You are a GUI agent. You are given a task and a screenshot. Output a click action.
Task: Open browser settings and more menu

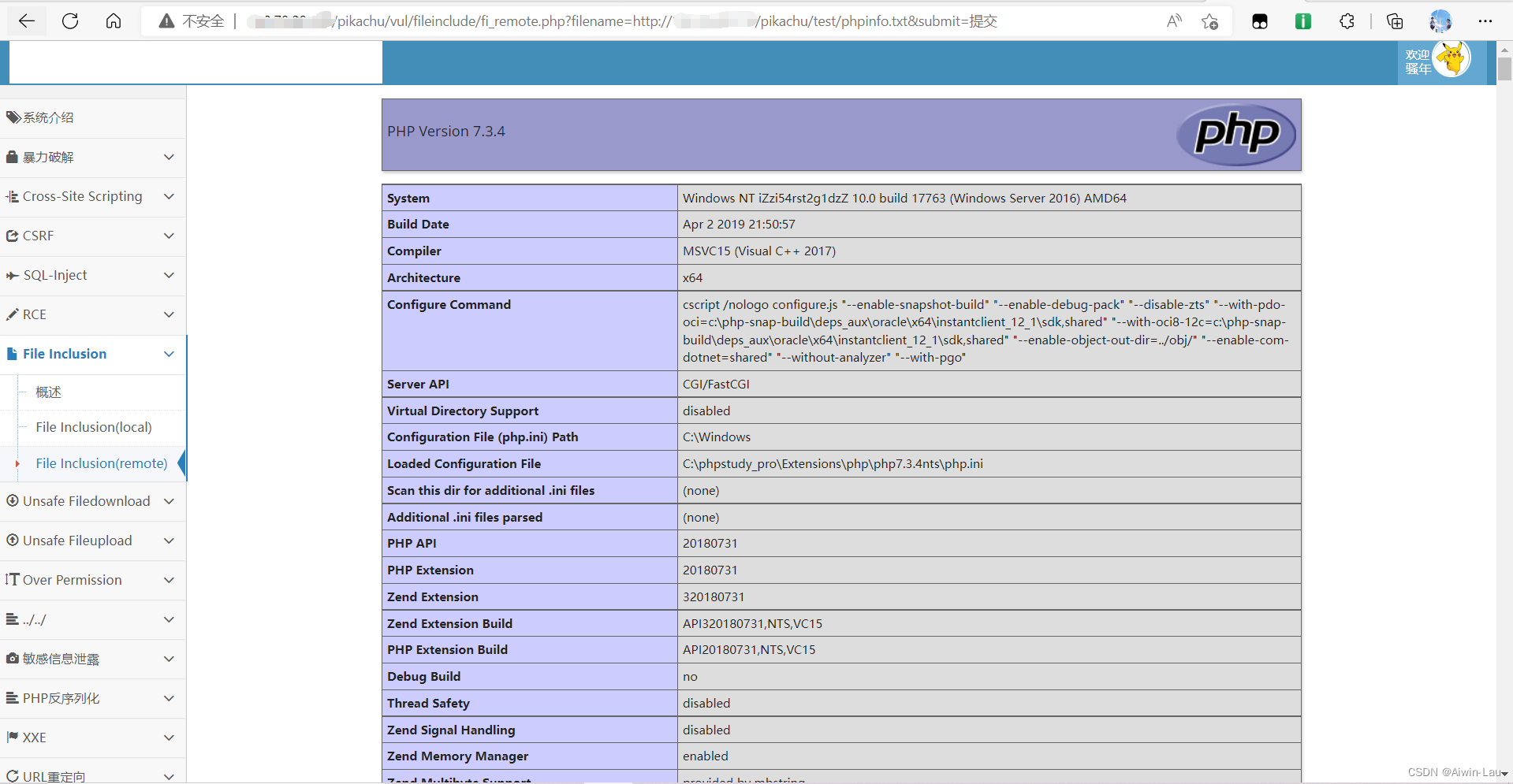pos(1485,21)
